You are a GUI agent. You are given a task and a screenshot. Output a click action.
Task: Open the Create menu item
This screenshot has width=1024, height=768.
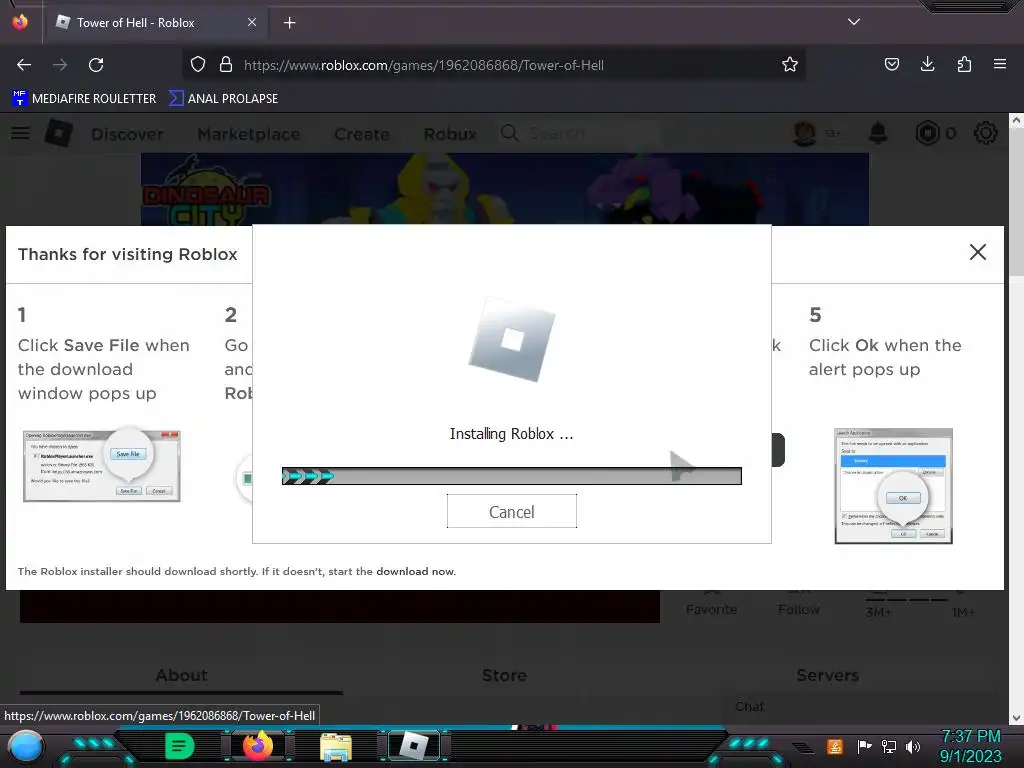(362, 134)
